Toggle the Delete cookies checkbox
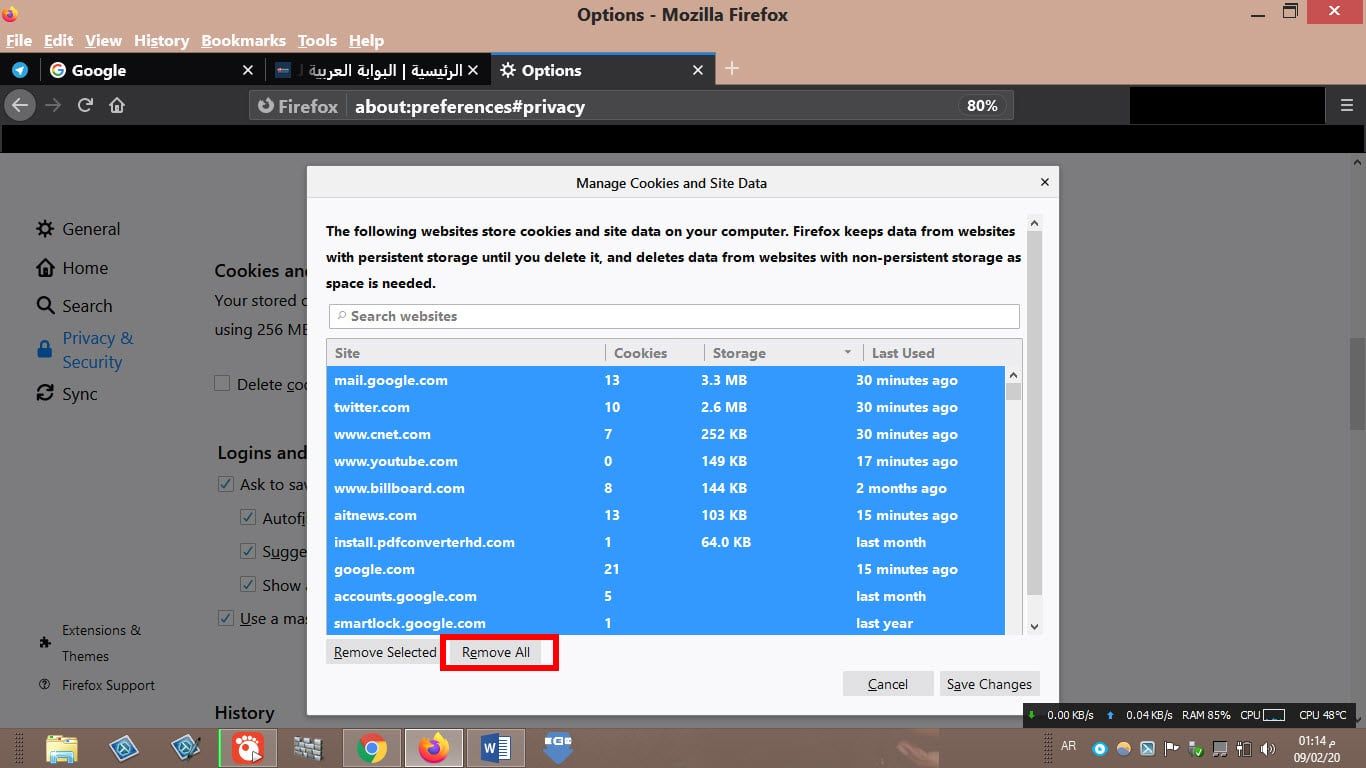The height and width of the screenshot is (768, 1366). [222, 384]
